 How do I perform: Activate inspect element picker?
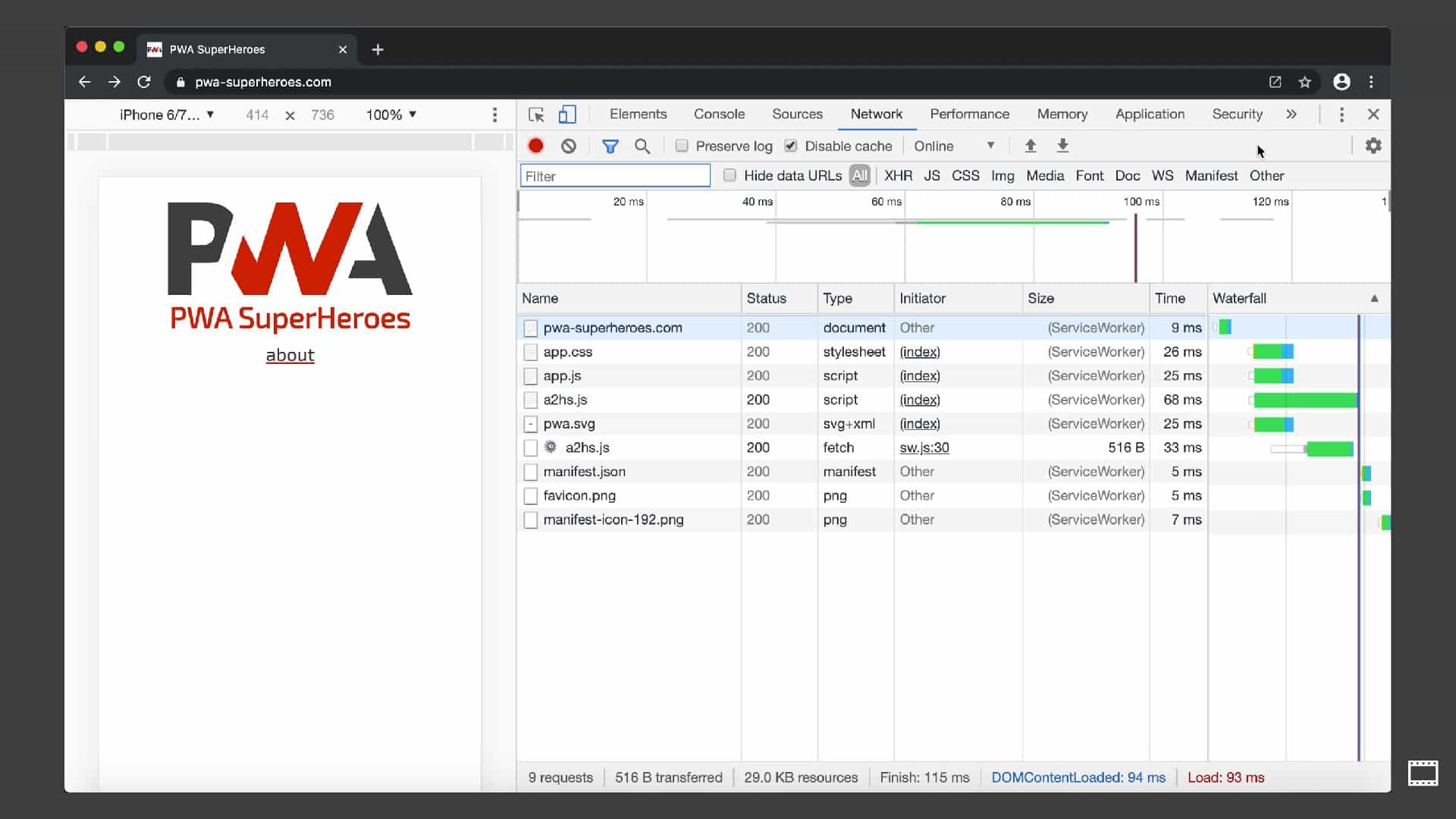click(536, 115)
